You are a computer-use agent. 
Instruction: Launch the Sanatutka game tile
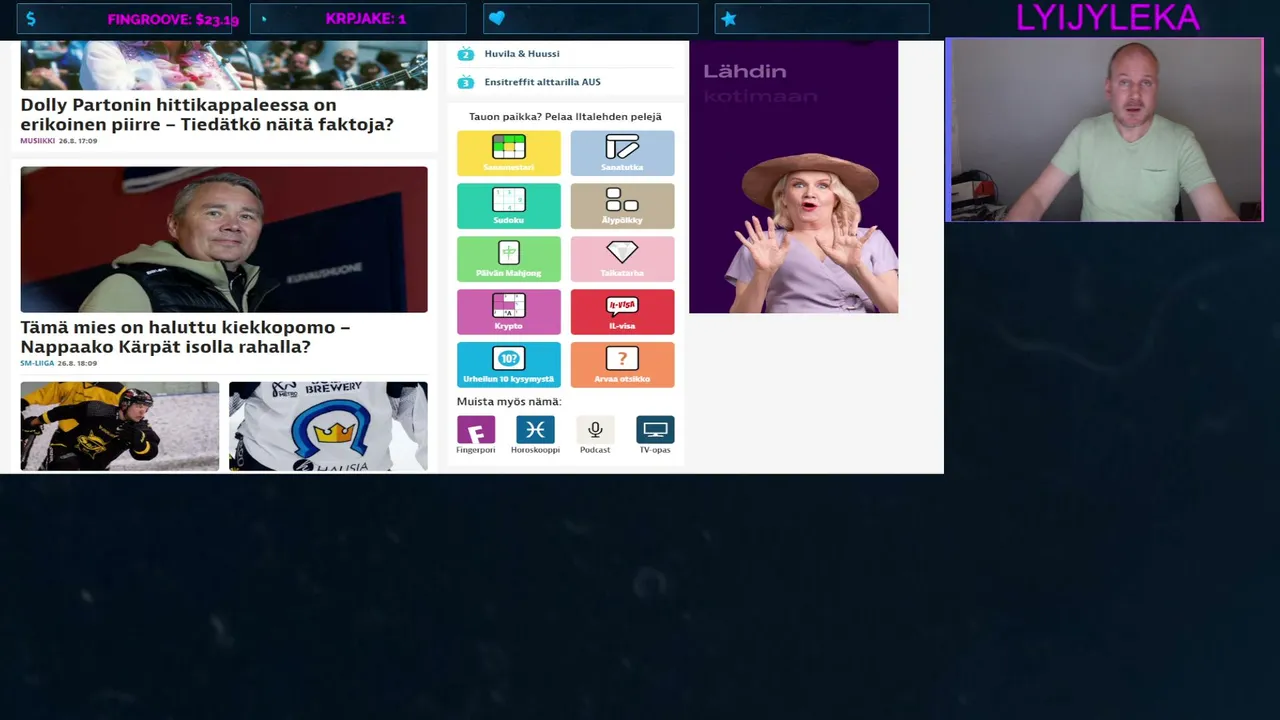pos(622,153)
